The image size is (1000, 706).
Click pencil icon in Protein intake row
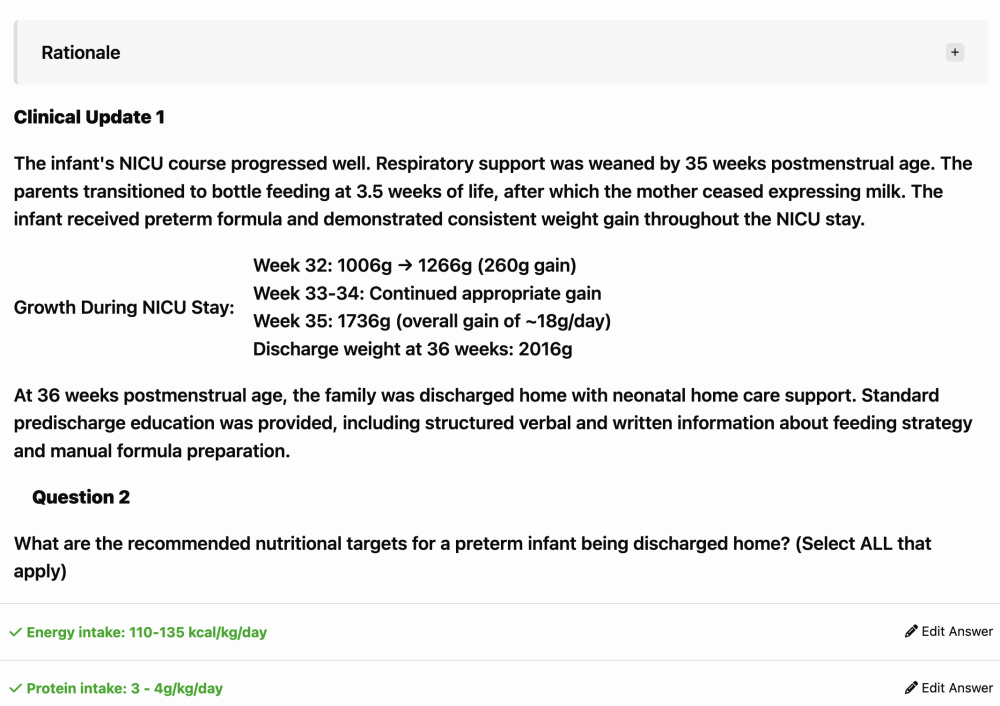click(911, 688)
